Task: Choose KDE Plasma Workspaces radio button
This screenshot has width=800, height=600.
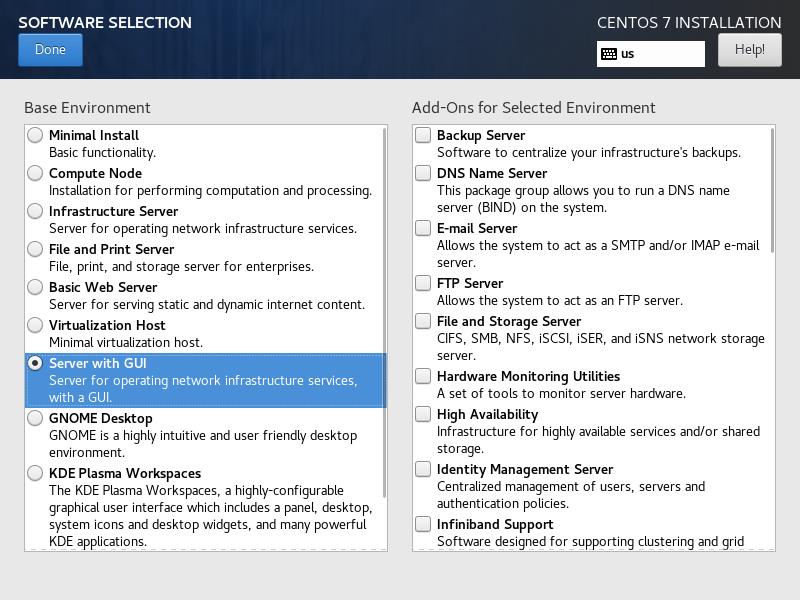Action: click(36, 473)
